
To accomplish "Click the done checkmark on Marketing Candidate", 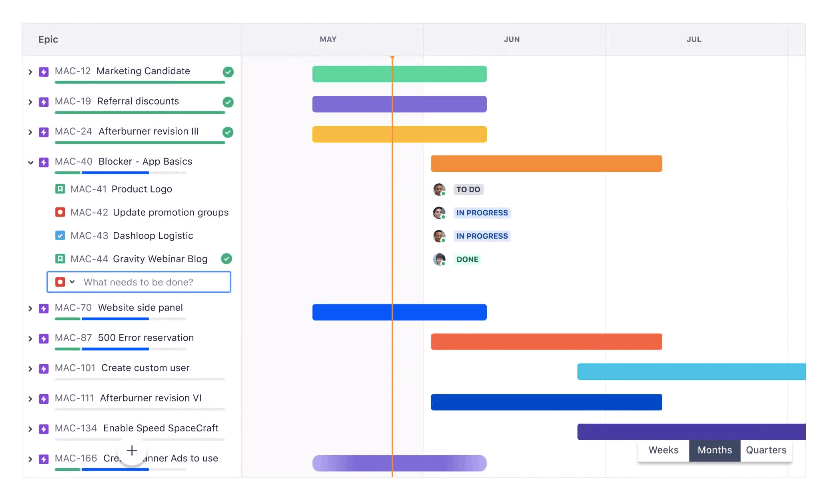I will (228, 72).
